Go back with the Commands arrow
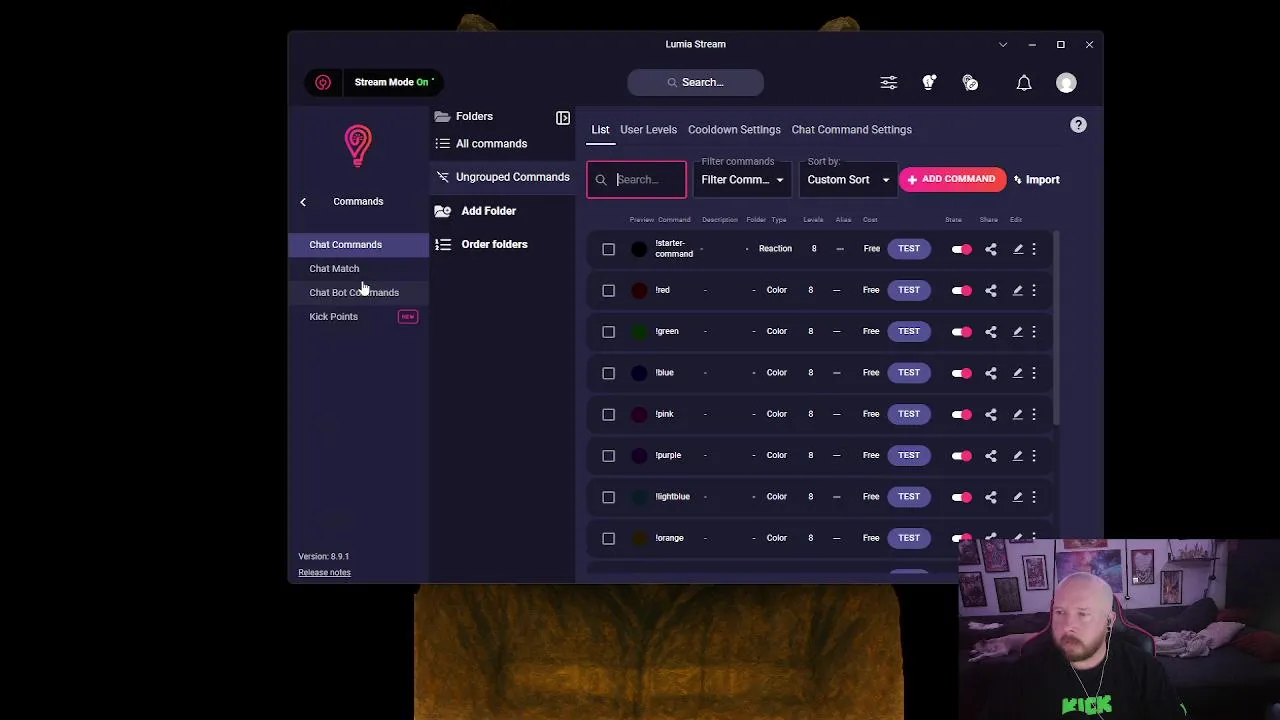The image size is (1280, 720). coord(303,202)
